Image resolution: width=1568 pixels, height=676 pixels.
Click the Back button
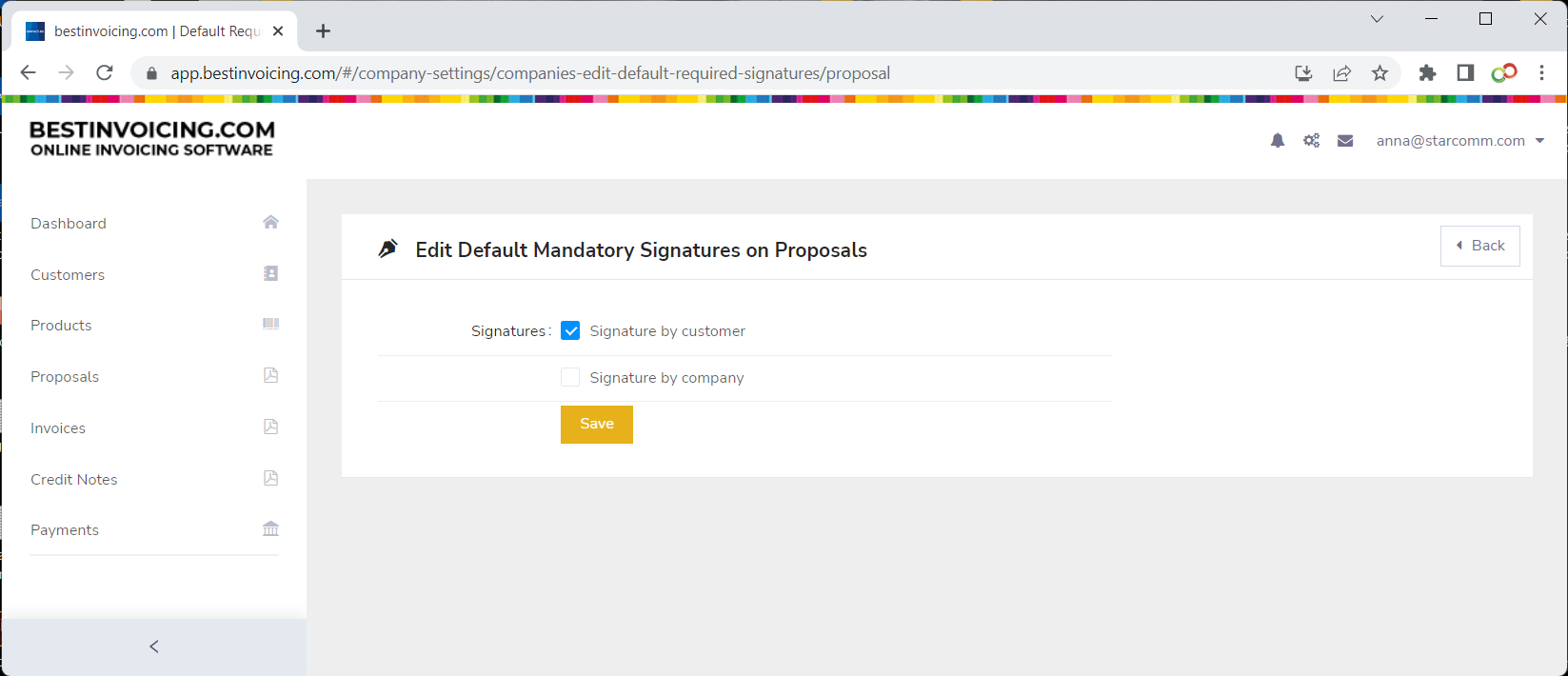coord(1479,246)
